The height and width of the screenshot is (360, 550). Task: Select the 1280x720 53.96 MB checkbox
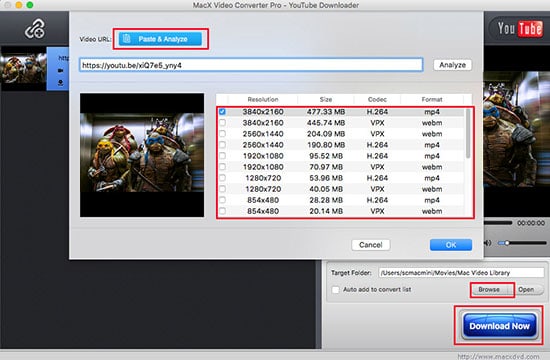point(222,178)
